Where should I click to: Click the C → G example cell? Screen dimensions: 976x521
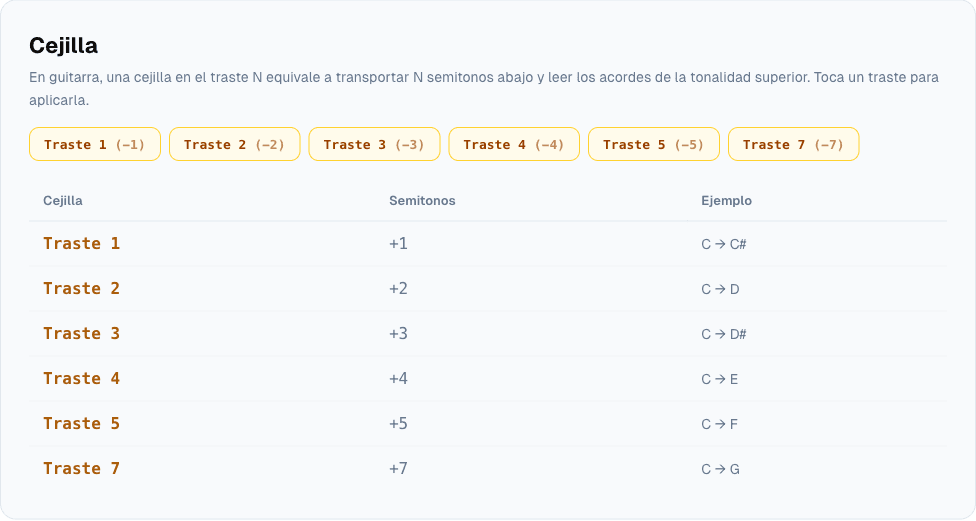(720, 469)
